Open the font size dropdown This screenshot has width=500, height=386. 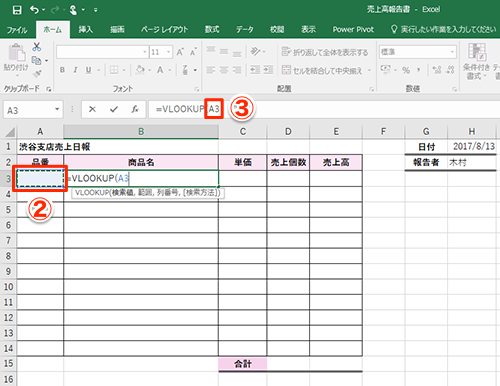tap(169, 52)
